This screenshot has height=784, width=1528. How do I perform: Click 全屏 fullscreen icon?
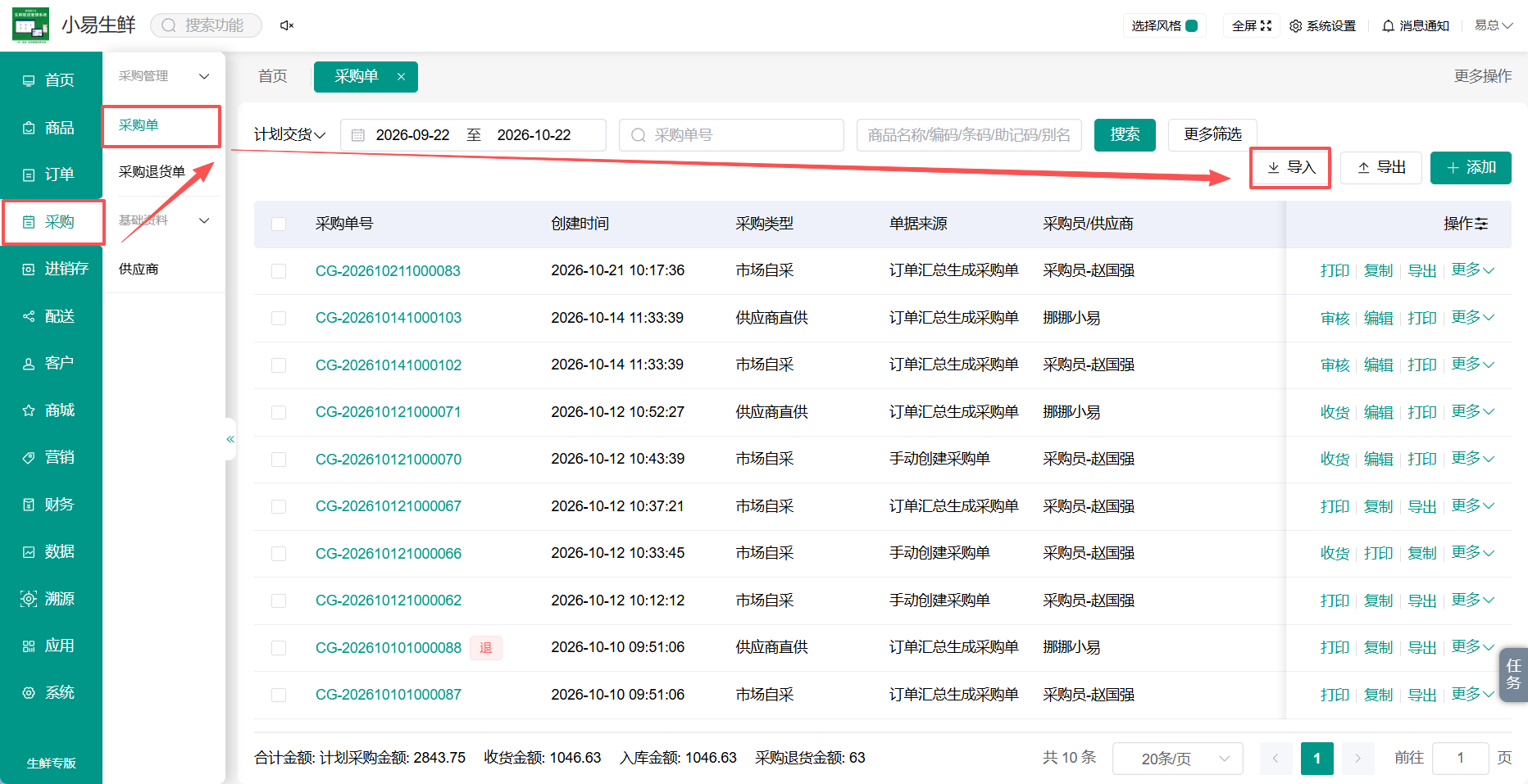click(x=1252, y=26)
